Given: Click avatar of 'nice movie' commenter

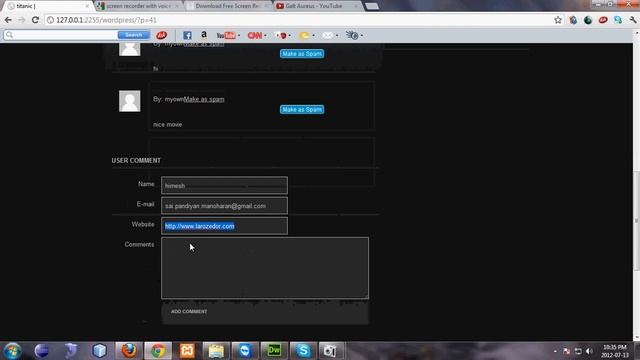Looking at the screenshot, I should 129,101.
